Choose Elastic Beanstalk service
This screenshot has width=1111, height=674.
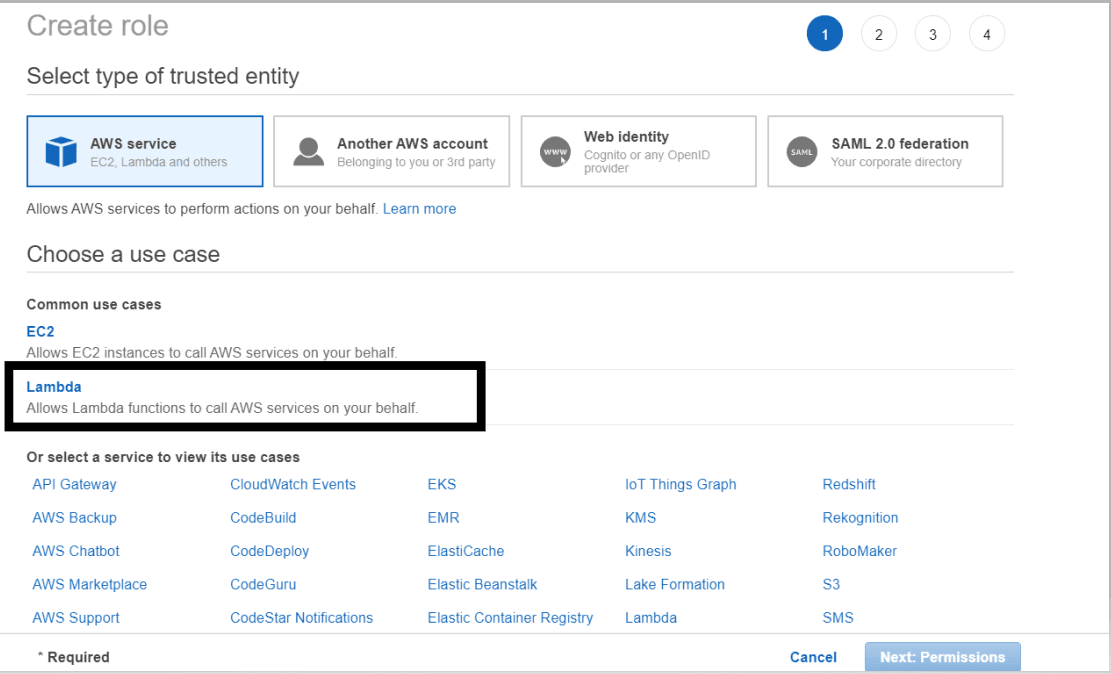(x=483, y=585)
